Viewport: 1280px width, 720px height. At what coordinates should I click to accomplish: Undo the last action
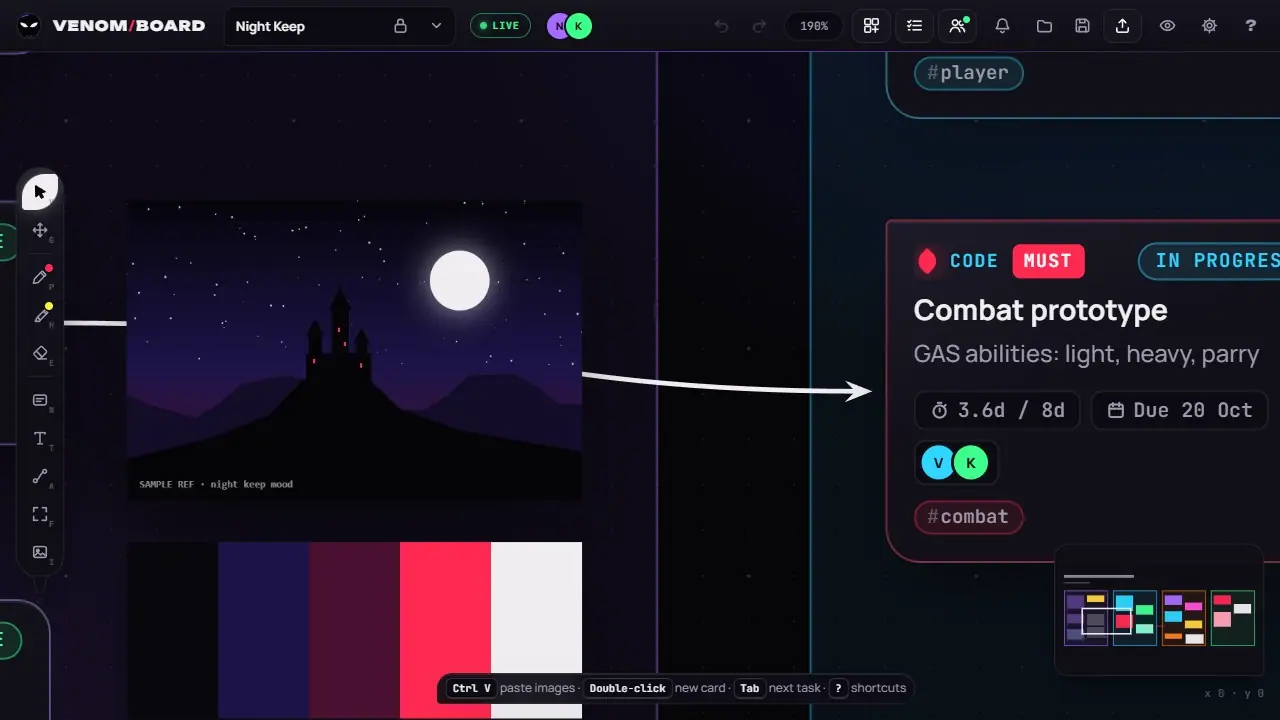(721, 26)
